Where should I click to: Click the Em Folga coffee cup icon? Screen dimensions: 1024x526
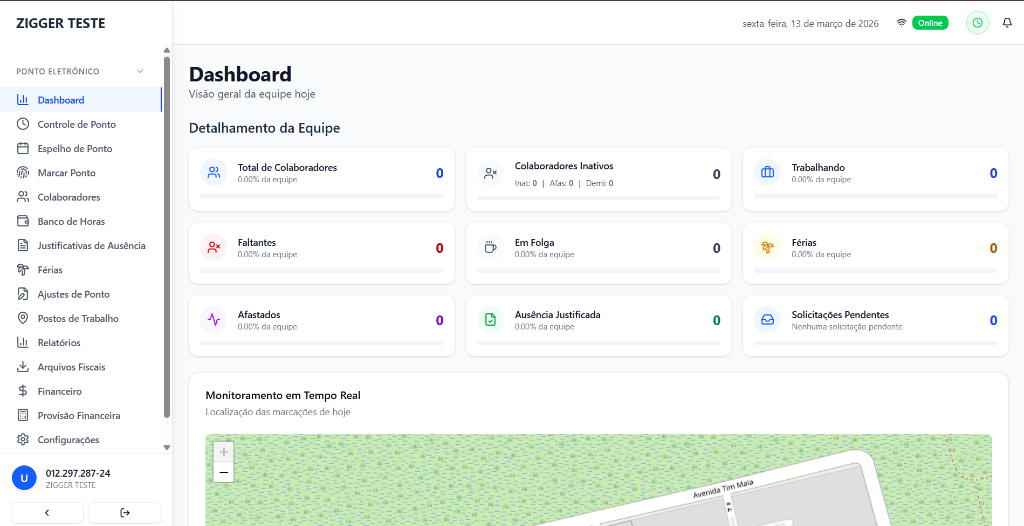pyautogui.click(x=490, y=248)
